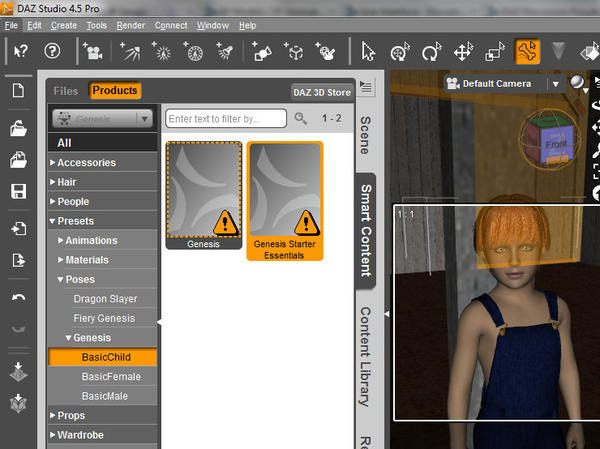This screenshot has height=449, width=600.
Task: Collapse the Presets category
Action: point(53,221)
